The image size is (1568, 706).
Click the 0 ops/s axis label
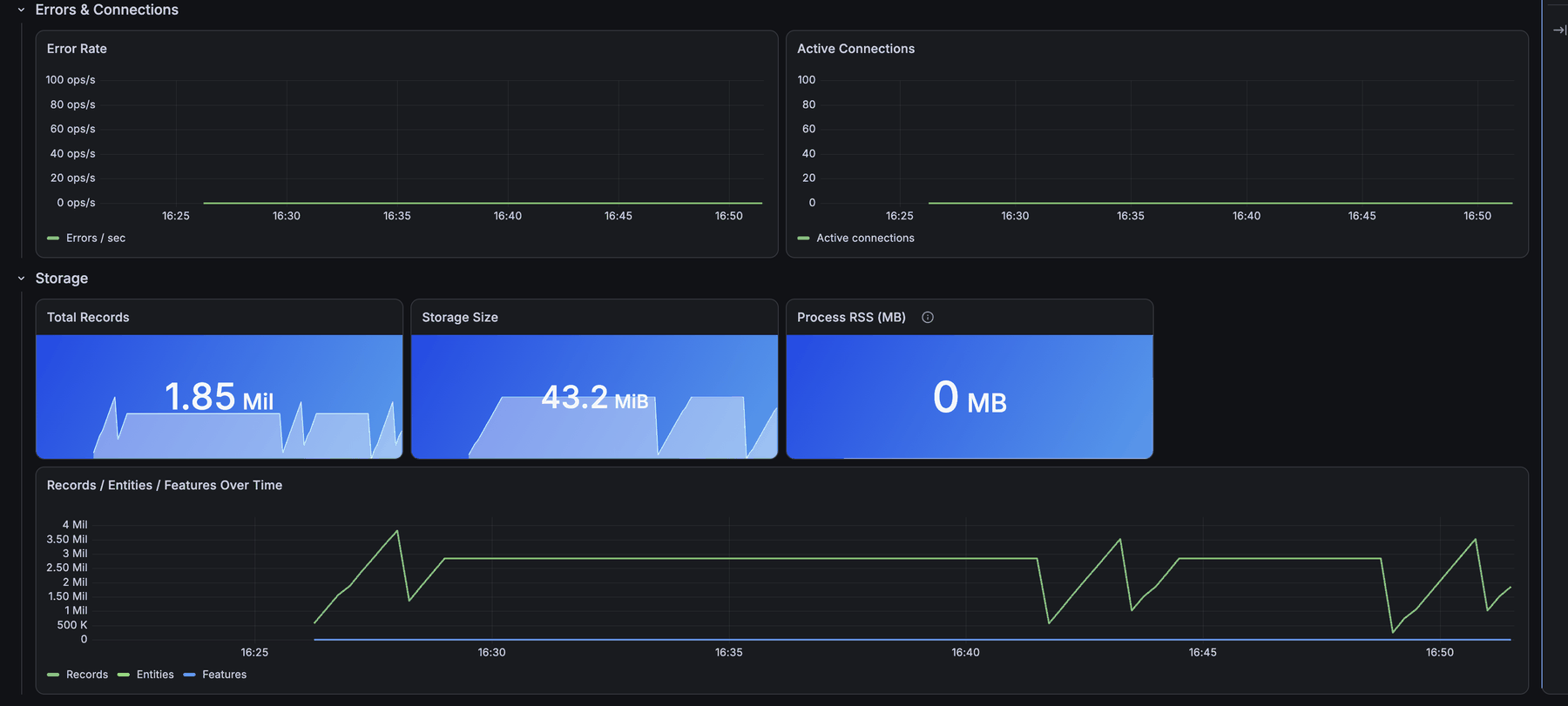point(76,203)
